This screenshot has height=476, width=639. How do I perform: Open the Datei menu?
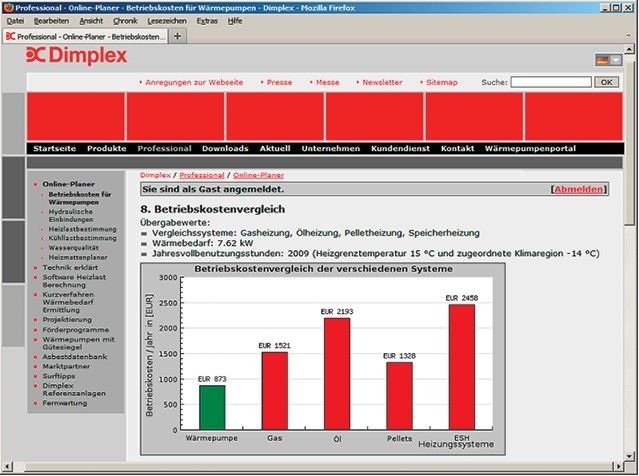point(15,21)
